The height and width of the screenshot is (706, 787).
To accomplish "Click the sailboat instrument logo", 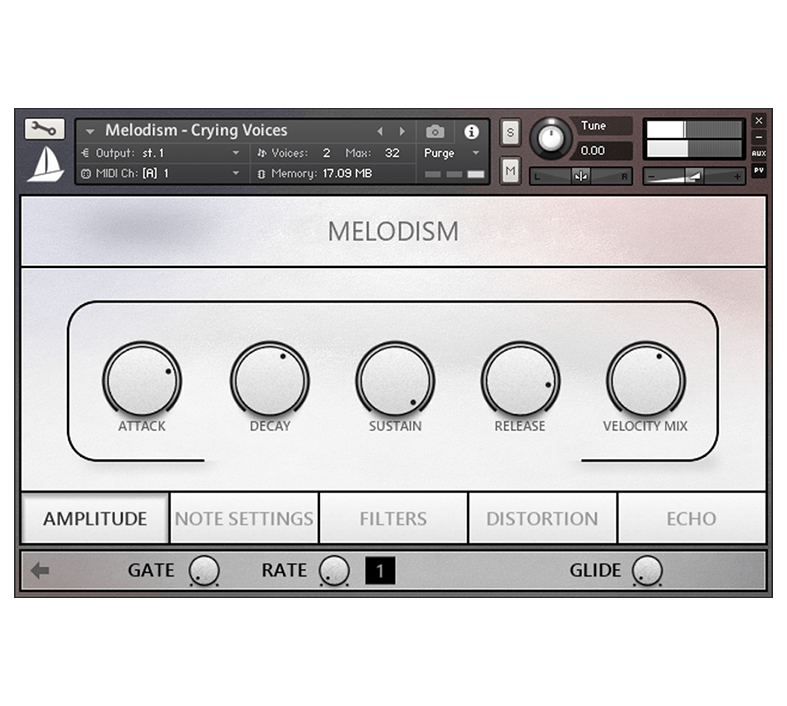I will tap(46, 164).
